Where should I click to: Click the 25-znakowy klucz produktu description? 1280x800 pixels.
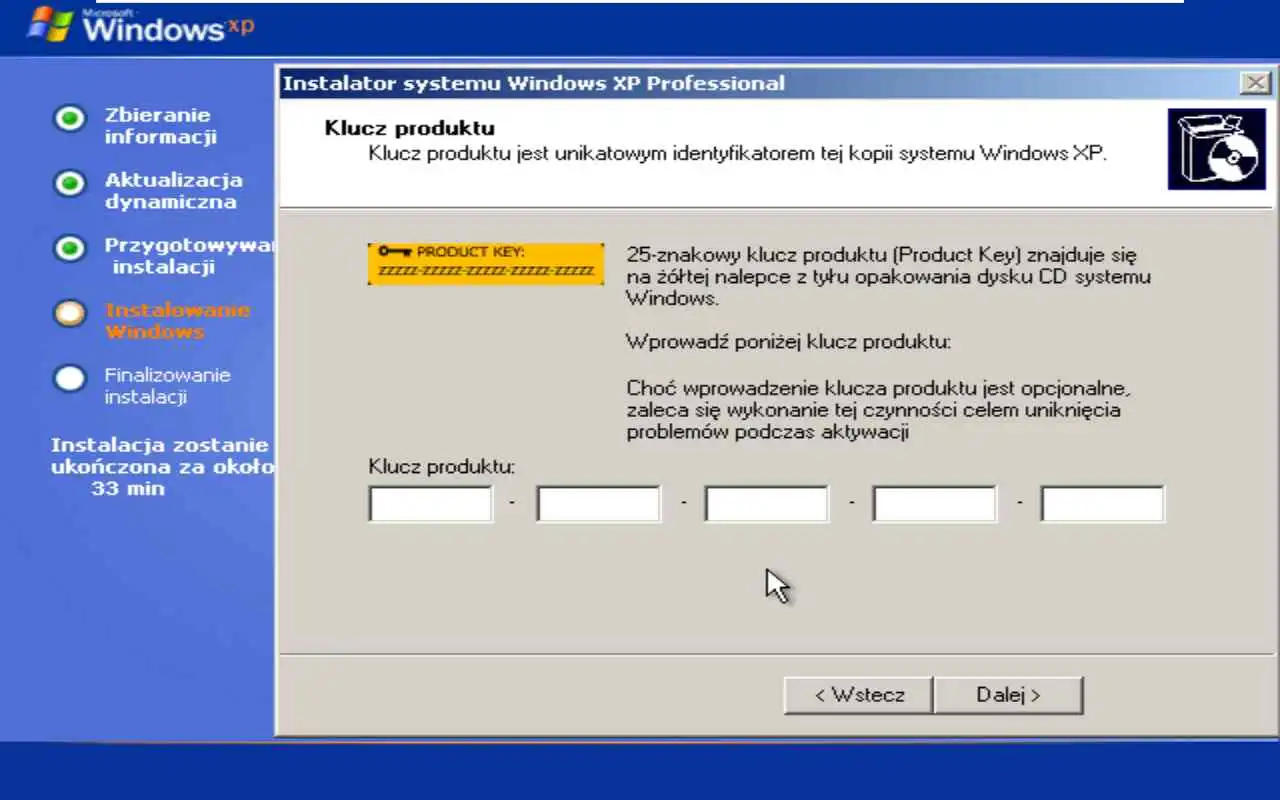[x=888, y=276]
